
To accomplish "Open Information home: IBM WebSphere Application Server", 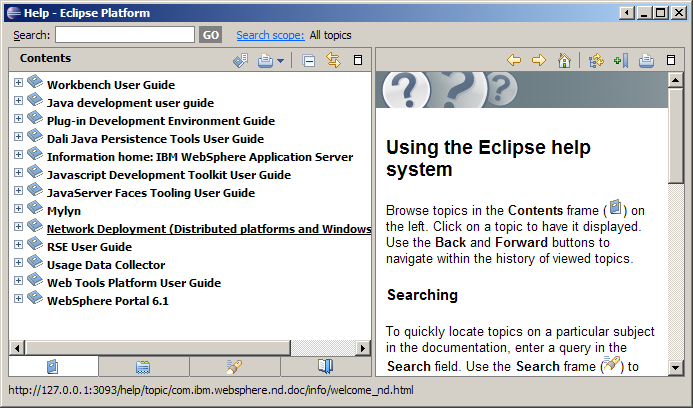I will click(x=200, y=157).
